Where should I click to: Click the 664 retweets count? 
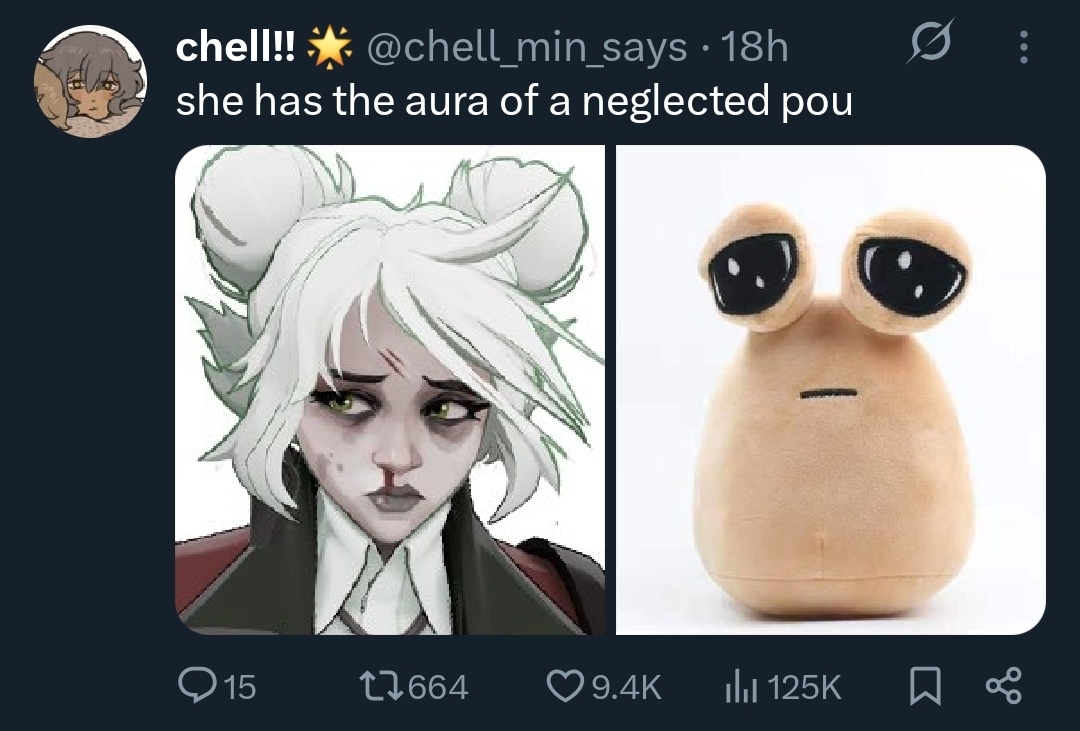[439, 687]
